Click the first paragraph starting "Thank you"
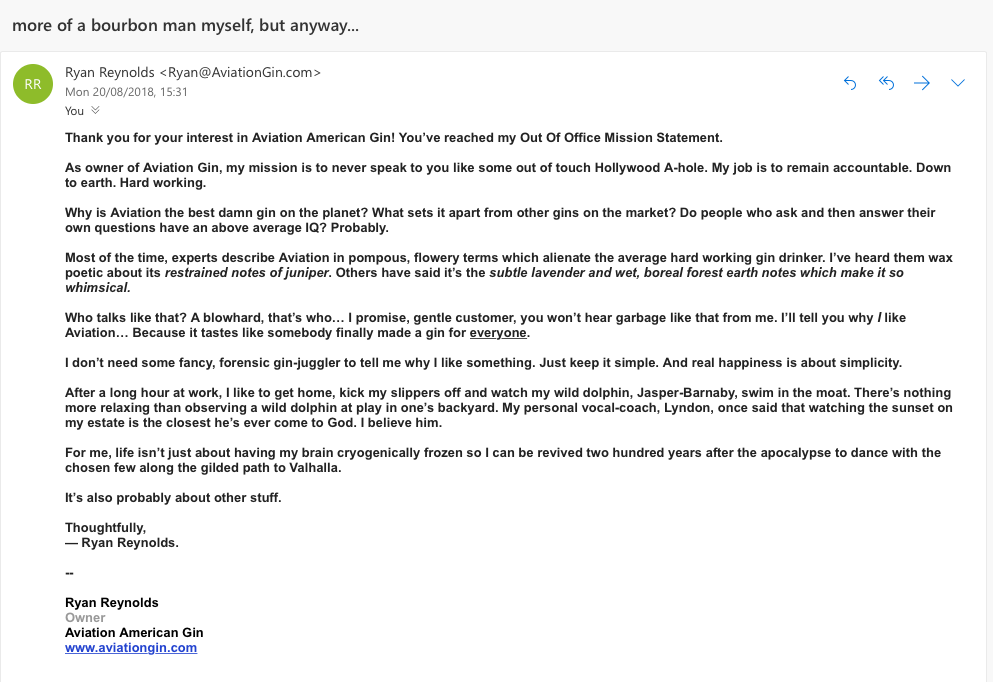The width and height of the screenshot is (993, 682). [x=393, y=138]
